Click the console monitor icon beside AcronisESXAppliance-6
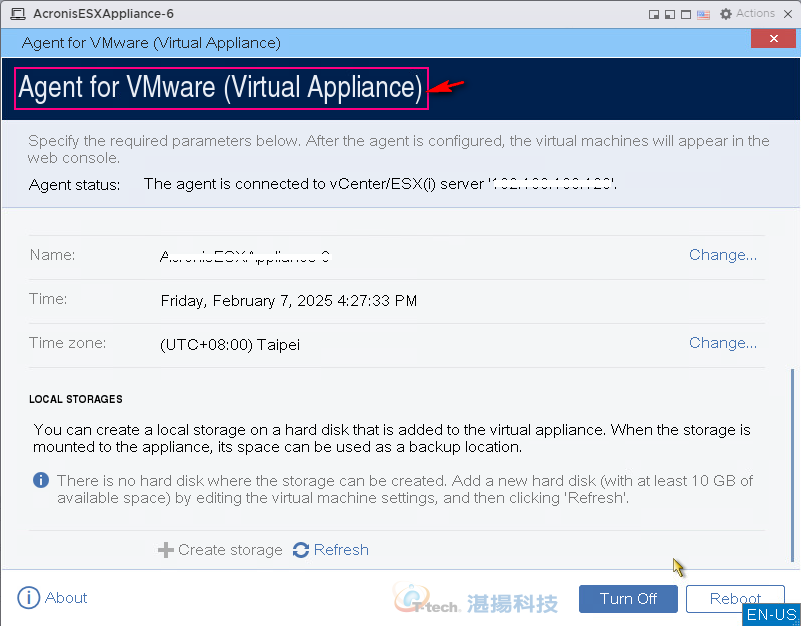 point(18,14)
